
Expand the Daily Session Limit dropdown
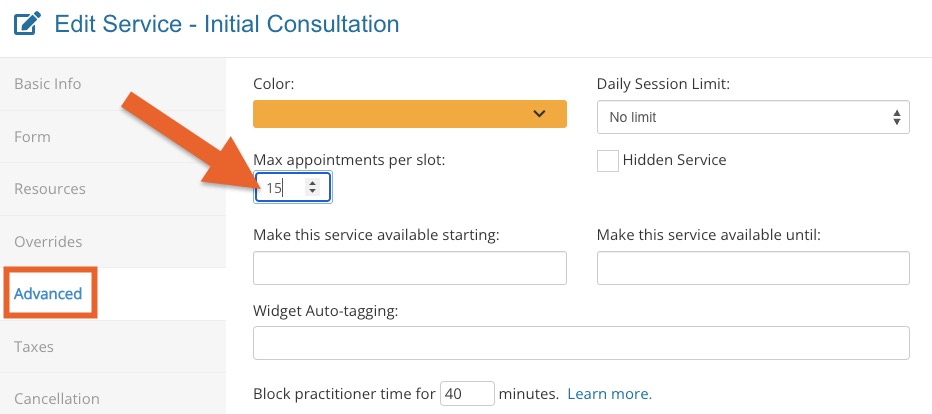point(752,117)
